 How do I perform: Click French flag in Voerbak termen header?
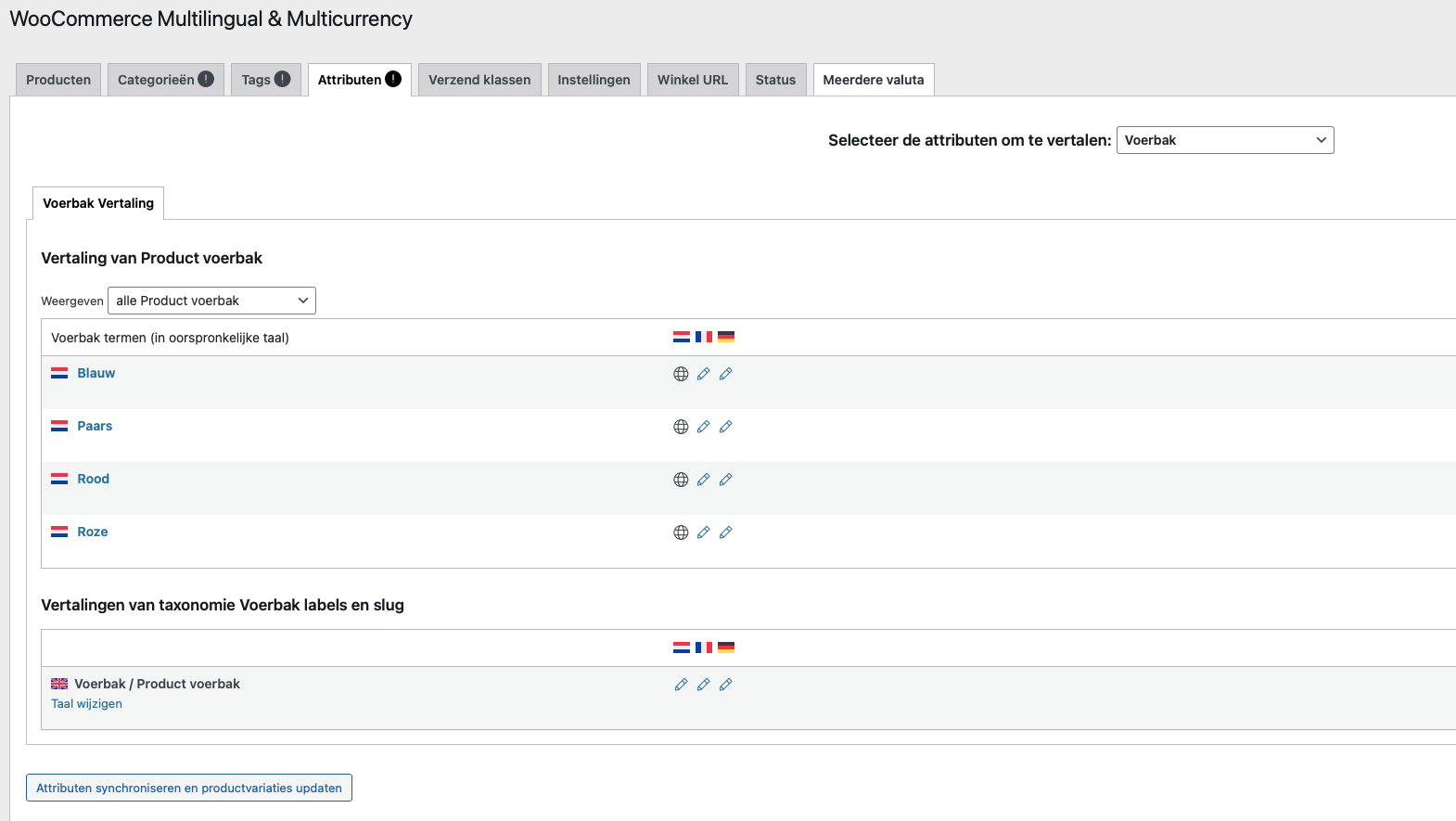(x=704, y=337)
